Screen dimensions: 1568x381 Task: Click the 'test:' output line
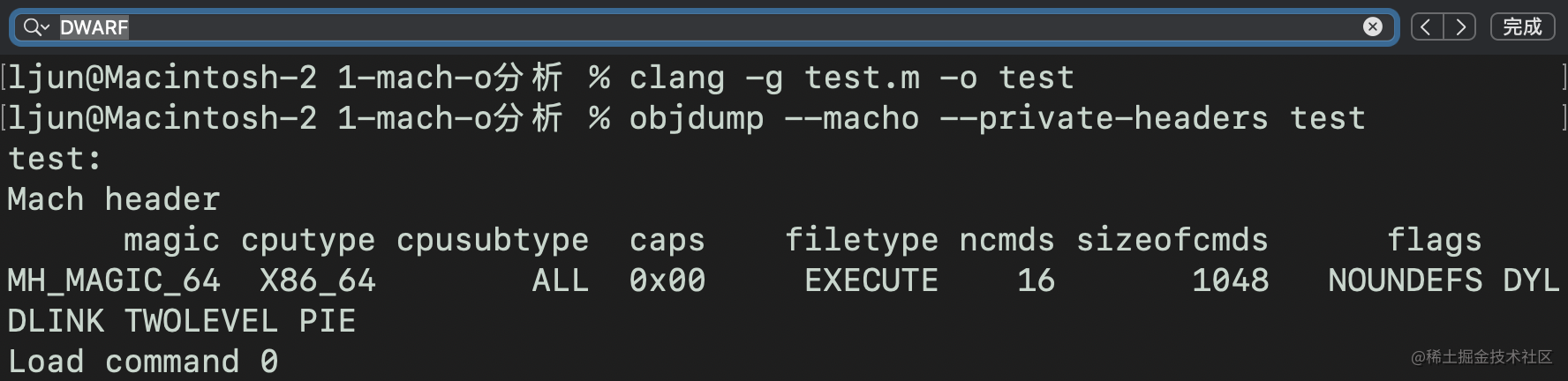pyautogui.click(x=55, y=159)
